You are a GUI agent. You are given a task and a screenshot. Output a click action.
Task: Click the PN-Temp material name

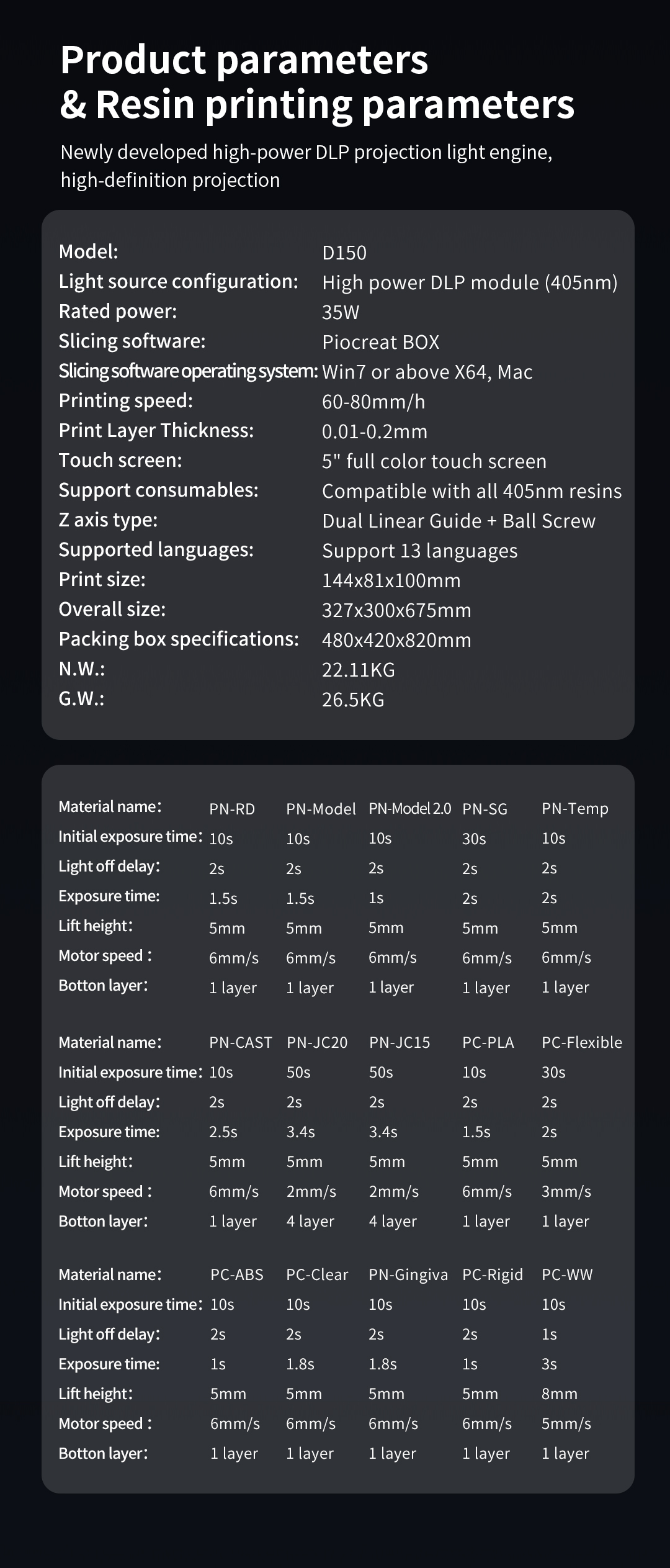click(x=574, y=808)
